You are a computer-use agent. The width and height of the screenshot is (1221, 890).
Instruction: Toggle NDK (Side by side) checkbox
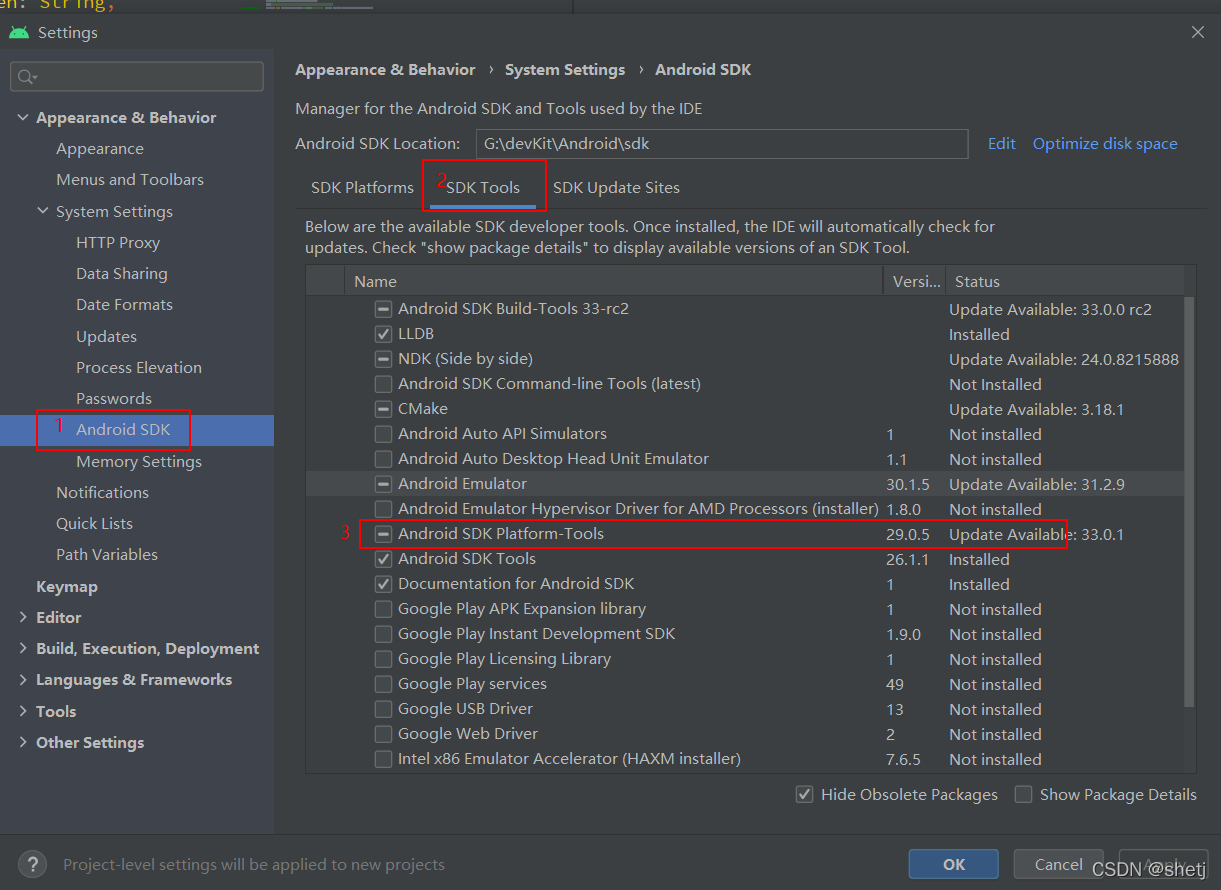point(383,359)
